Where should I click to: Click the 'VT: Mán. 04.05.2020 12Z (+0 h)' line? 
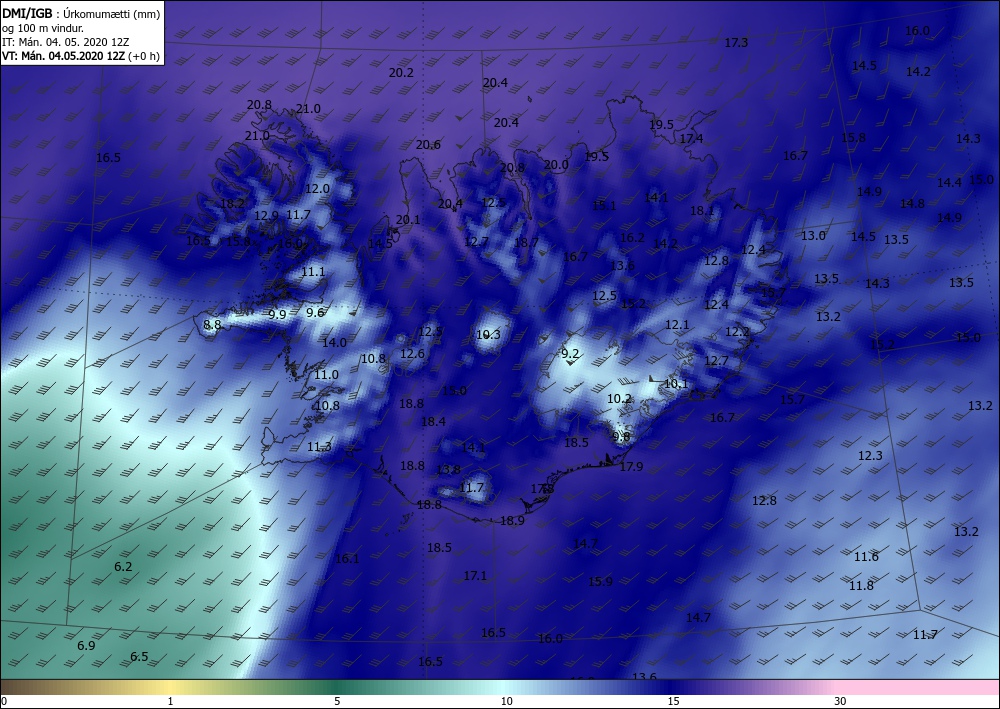(81, 56)
